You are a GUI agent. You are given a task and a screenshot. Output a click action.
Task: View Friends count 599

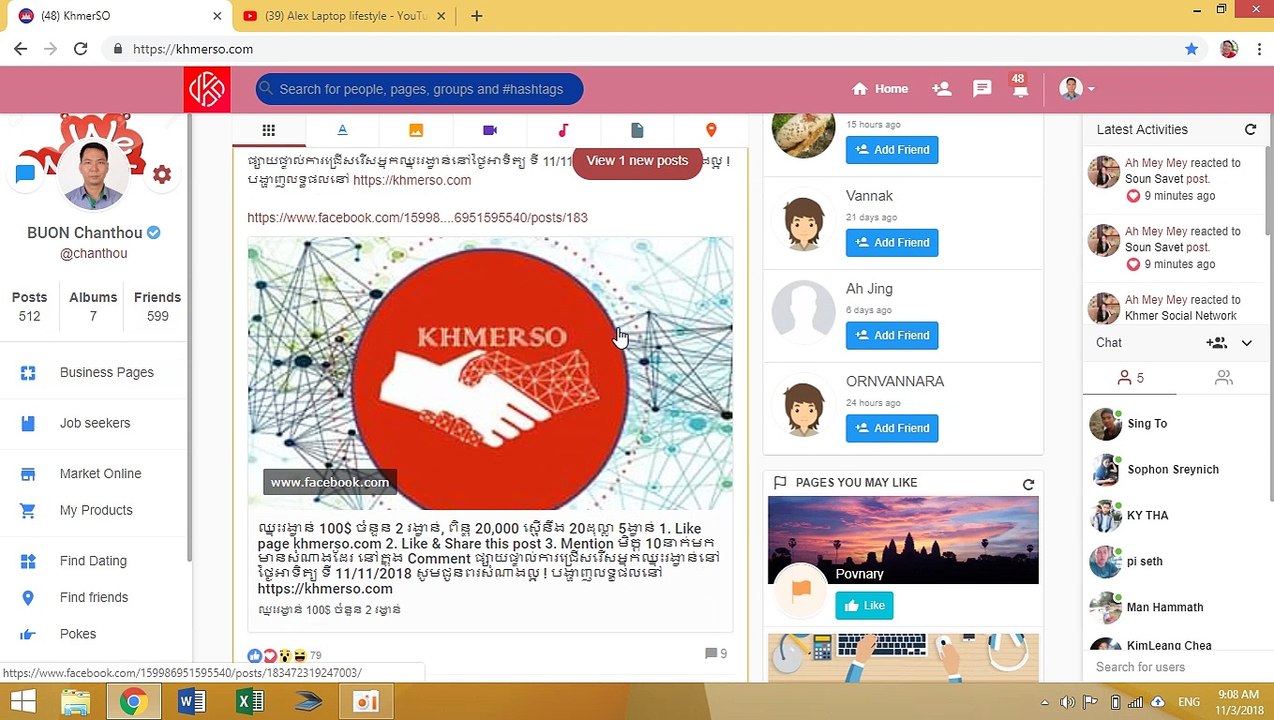tap(157, 307)
